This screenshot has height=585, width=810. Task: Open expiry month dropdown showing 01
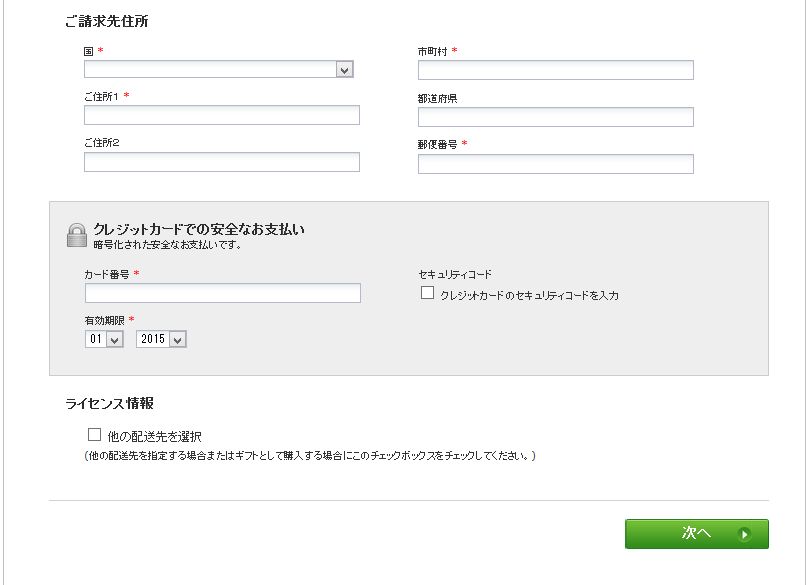[104, 339]
